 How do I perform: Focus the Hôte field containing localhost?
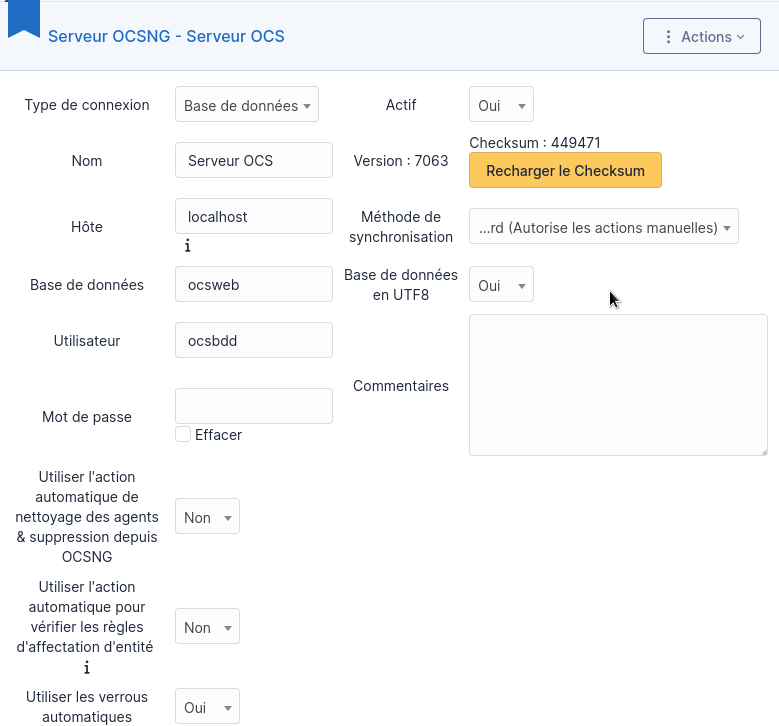click(254, 217)
